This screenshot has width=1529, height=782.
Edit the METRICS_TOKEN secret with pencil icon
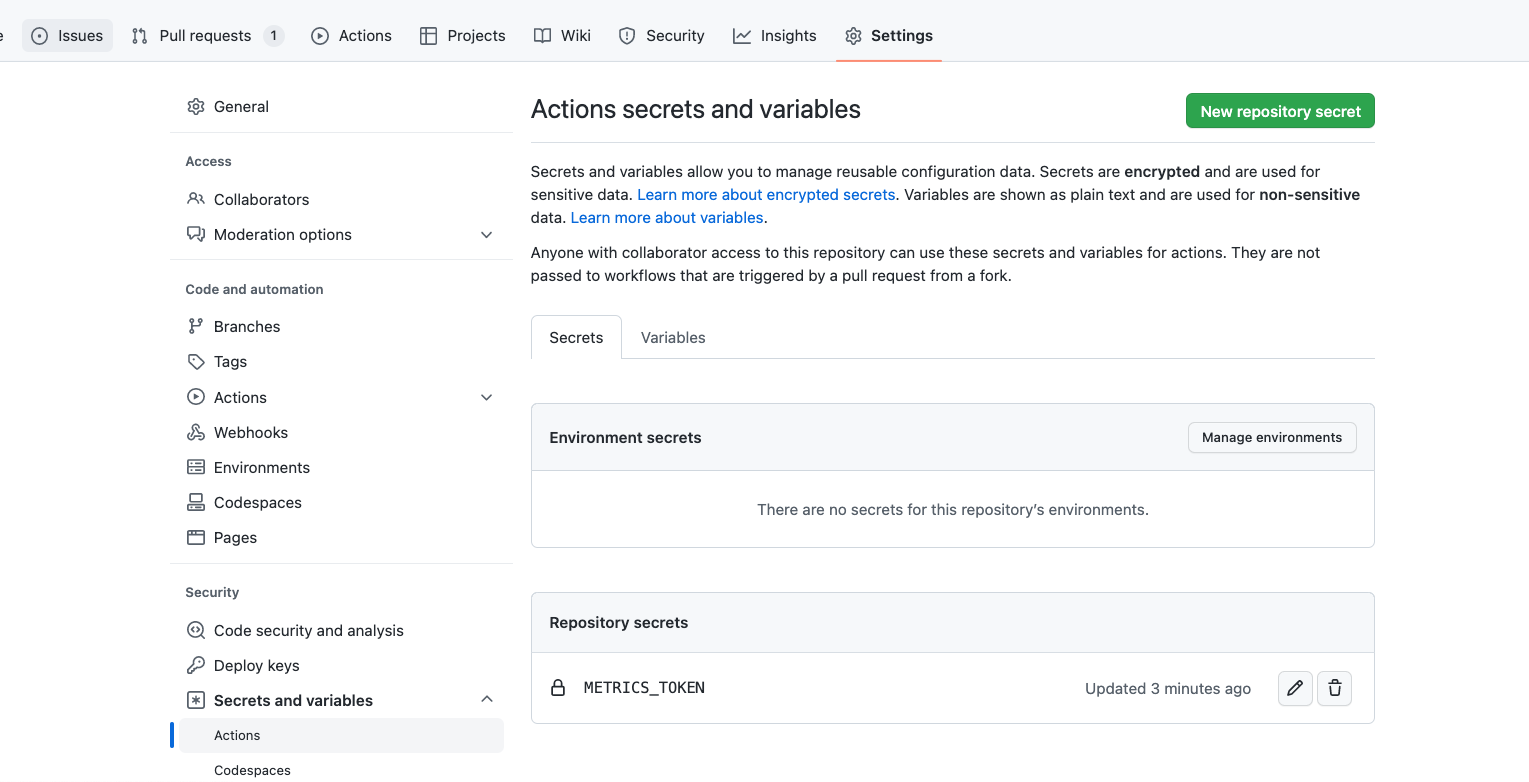[1295, 688]
